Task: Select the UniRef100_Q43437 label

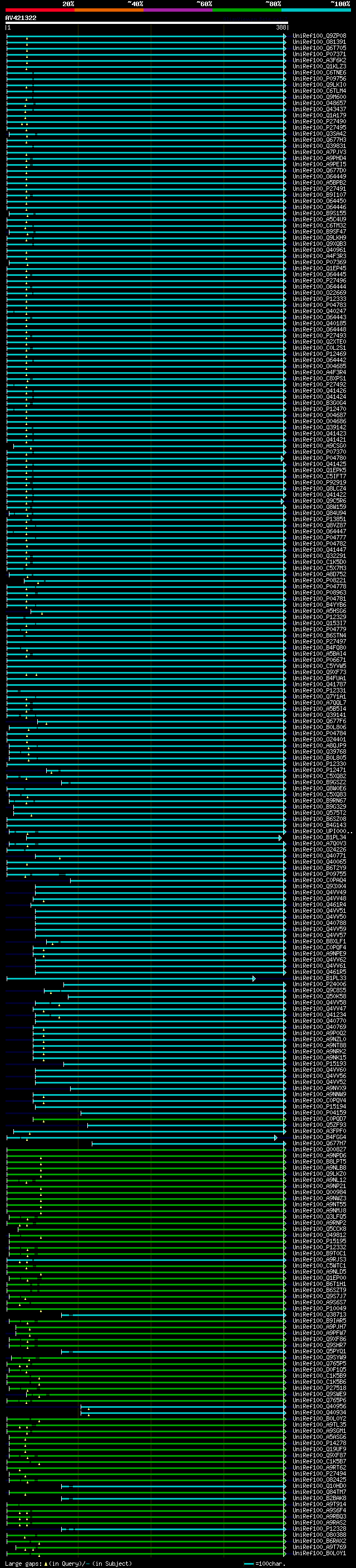Action: 319,109
